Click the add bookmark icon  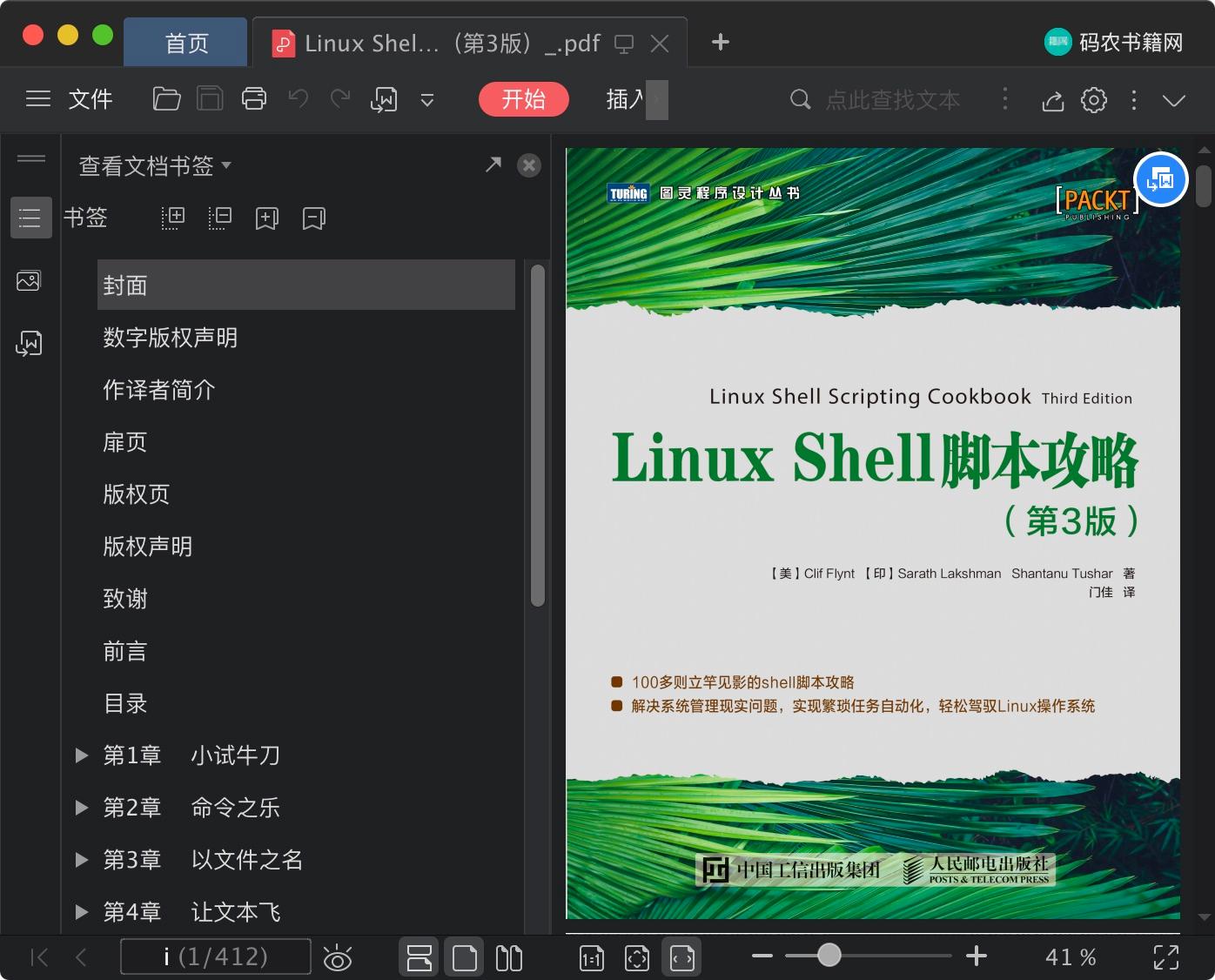(267, 218)
